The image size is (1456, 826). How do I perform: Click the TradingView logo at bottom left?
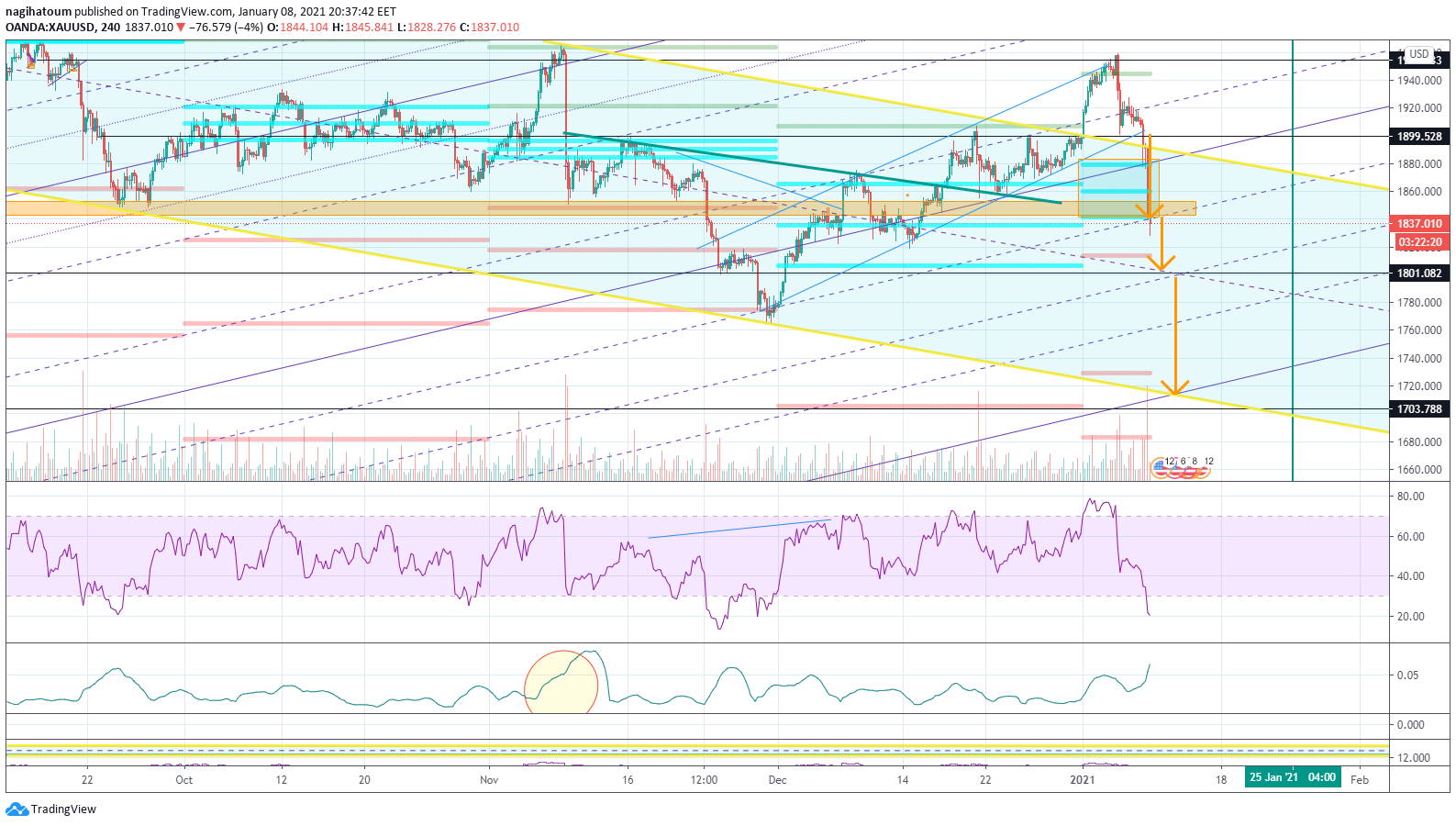click(50, 809)
